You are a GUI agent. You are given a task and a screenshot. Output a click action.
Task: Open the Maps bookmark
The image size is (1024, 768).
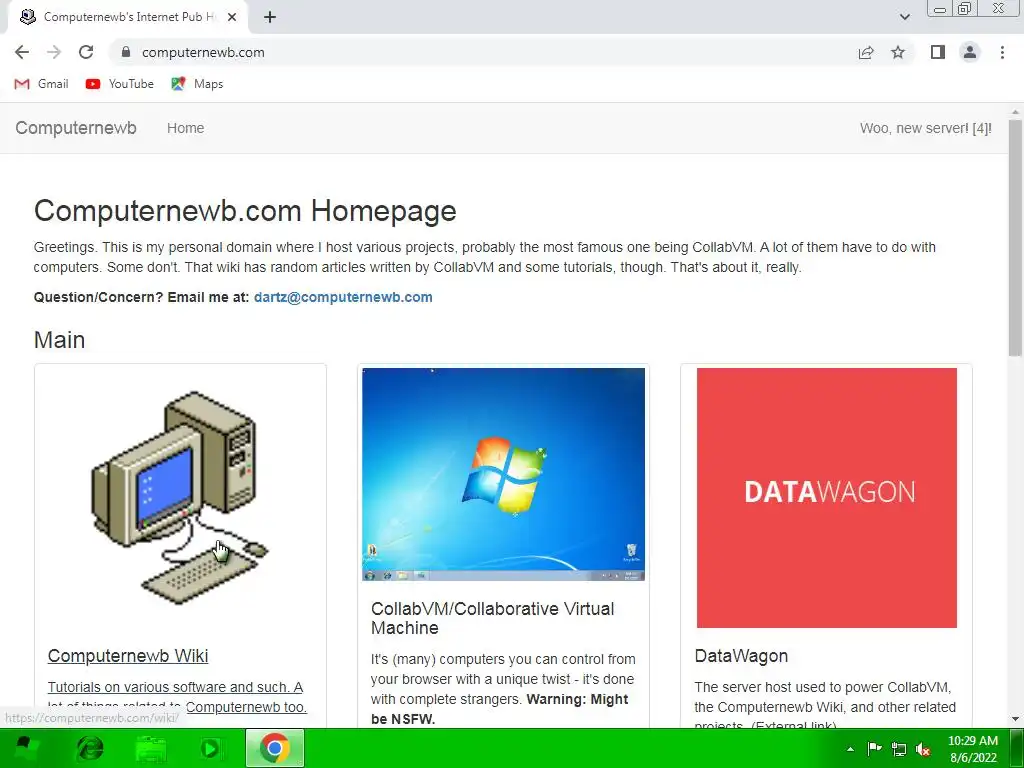coord(197,84)
